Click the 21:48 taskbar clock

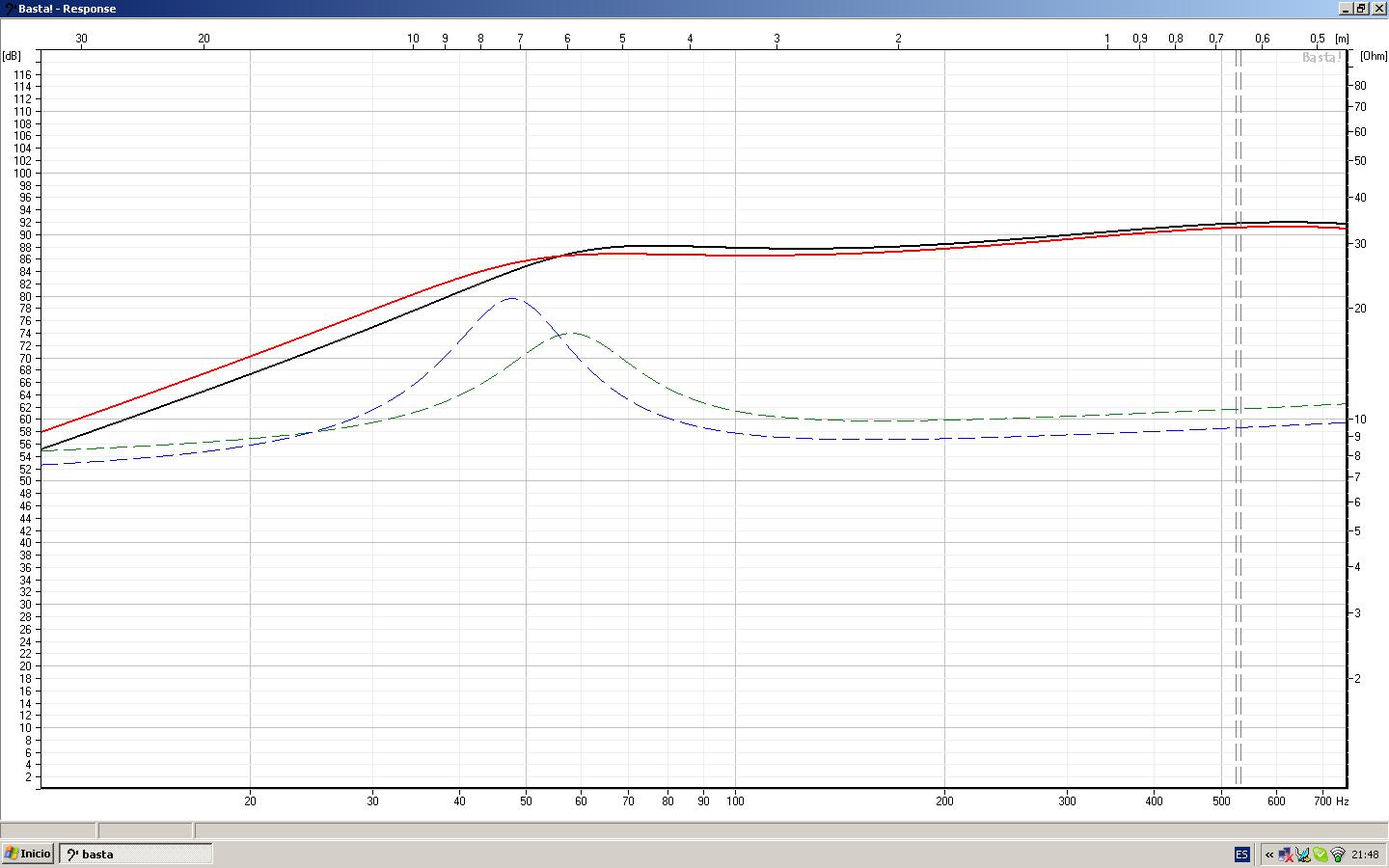[x=1365, y=854]
